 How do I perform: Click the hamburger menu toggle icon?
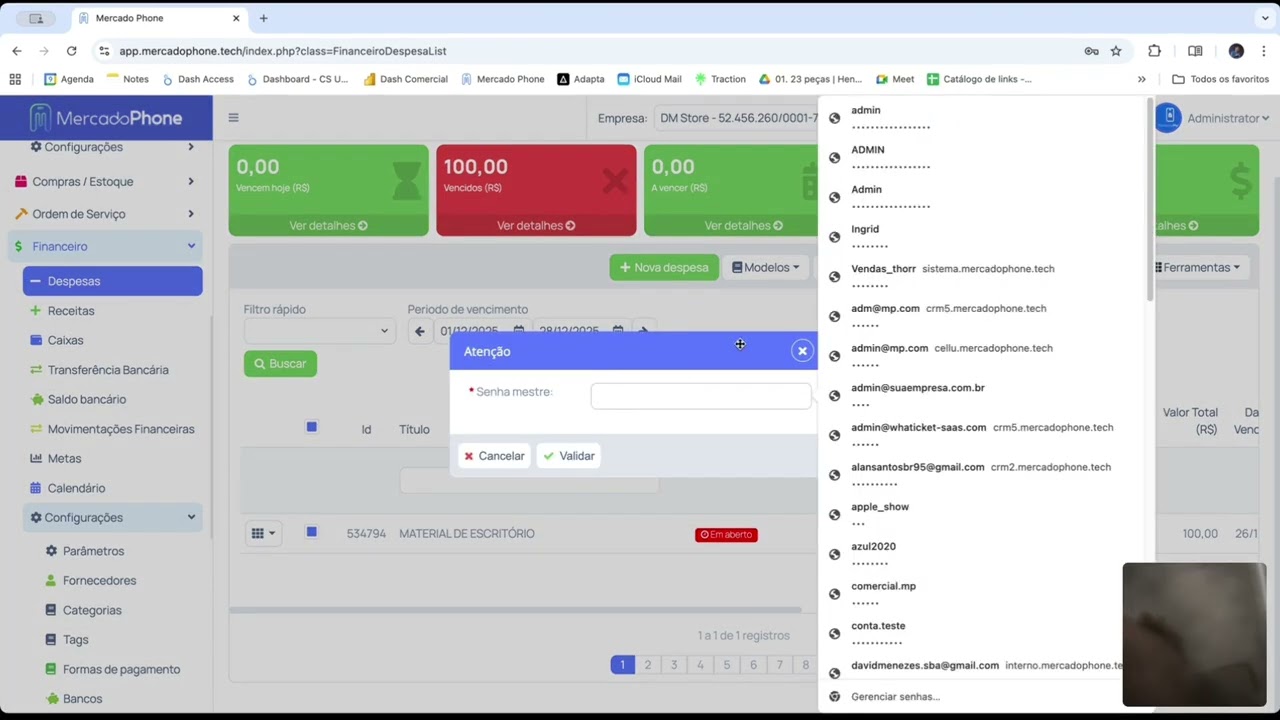click(233, 118)
